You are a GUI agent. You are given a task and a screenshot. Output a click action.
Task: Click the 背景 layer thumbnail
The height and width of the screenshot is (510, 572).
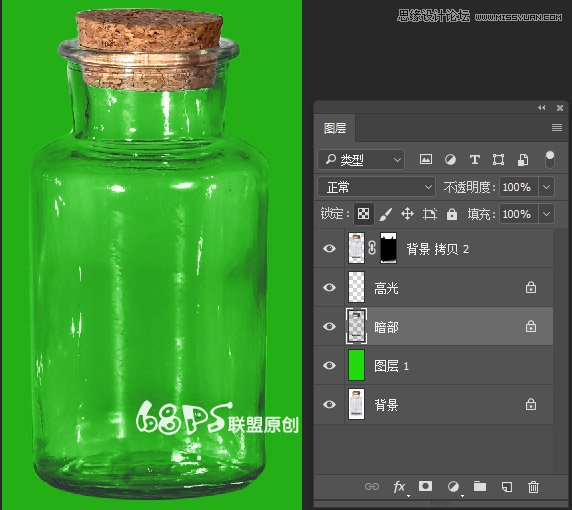click(x=356, y=404)
